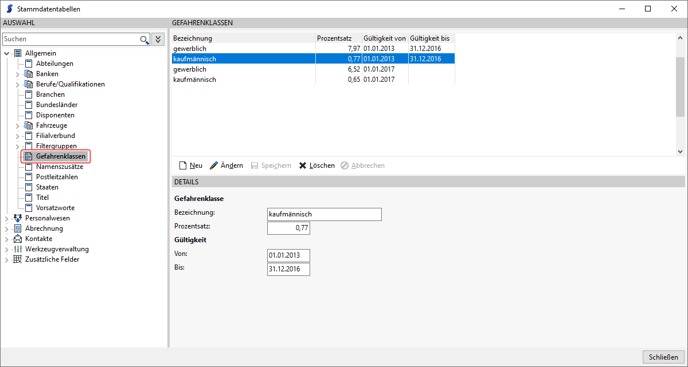688x367 pixels.
Task: Select gewerblich row with 6,52 percent
Action: click(313, 69)
